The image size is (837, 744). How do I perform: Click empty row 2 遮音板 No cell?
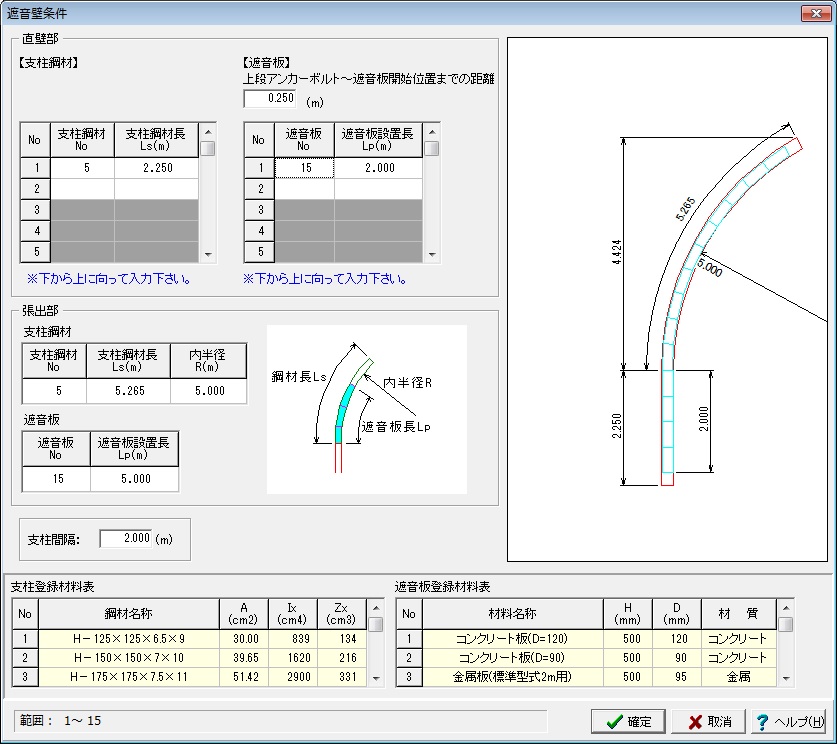tap(304, 188)
